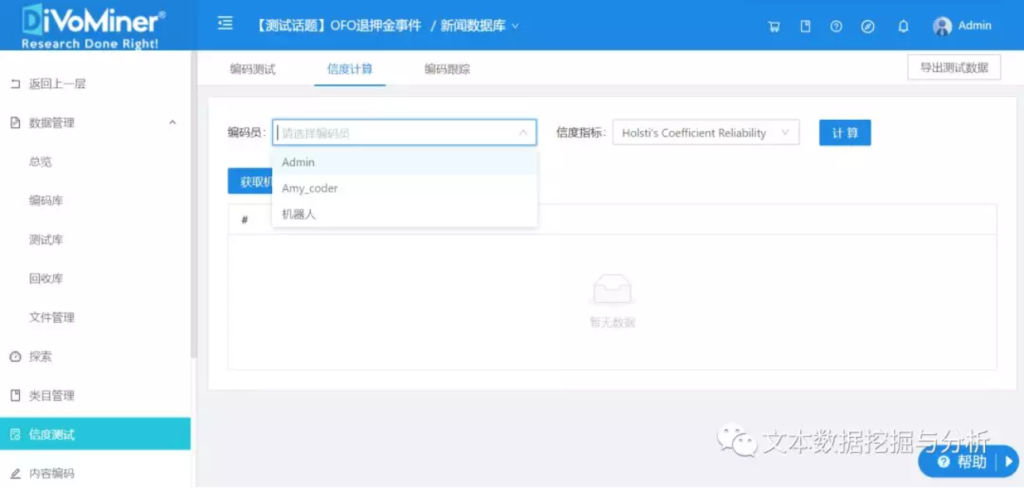Open the 帮助 help button
Viewport: 1024px width, 492px height.
pos(964,462)
